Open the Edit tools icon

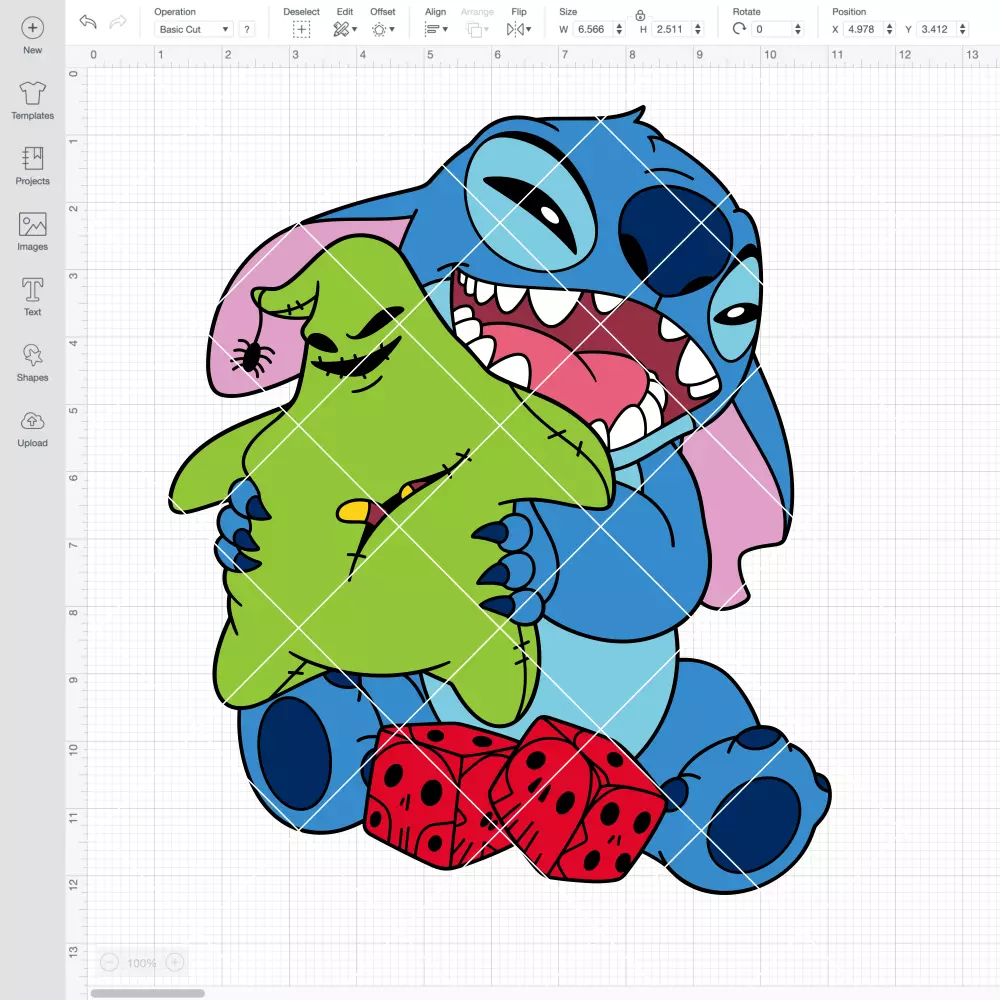pyautogui.click(x=341, y=29)
